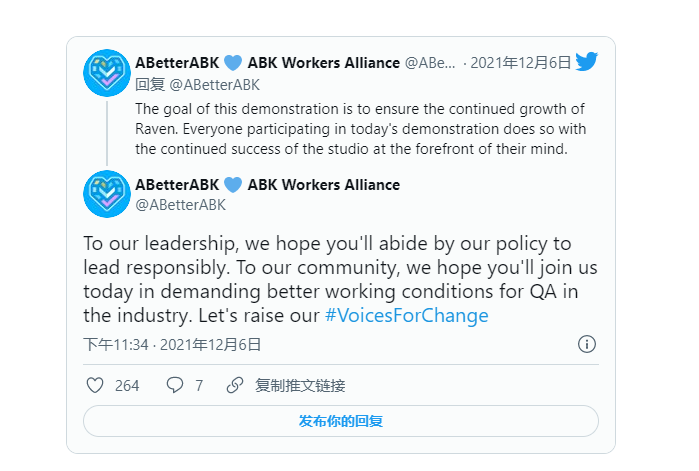Click the 复制推文链接 copy link text
Screen dimensions: 699x471
tap(300, 385)
